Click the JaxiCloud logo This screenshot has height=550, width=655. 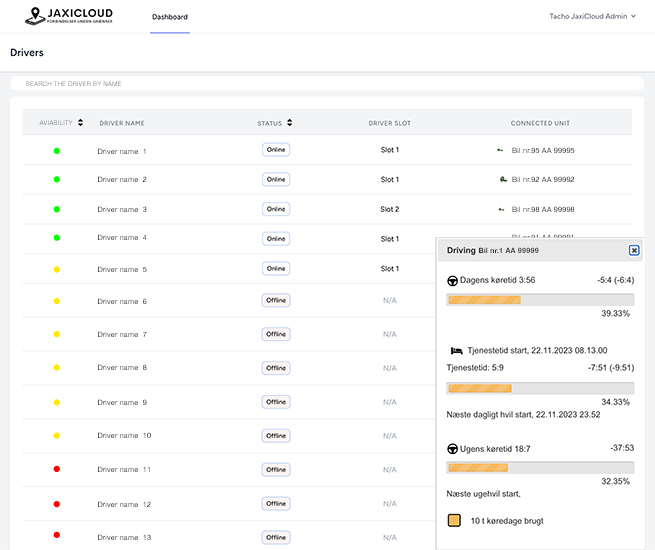pyautogui.click(x=69, y=17)
